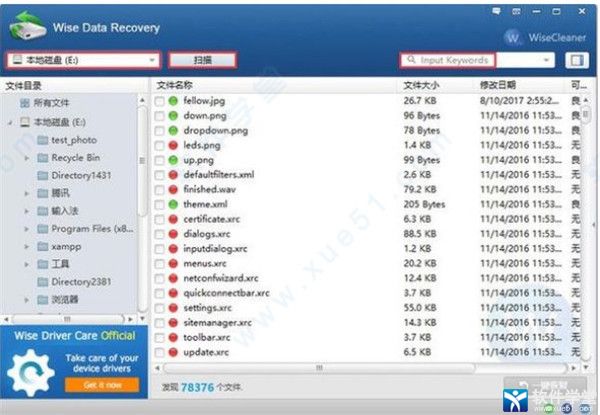Image resolution: width=600 pixels, height=415 pixels.
Task: Click the 扫描 scan button
Action: (x=202, y=60)
